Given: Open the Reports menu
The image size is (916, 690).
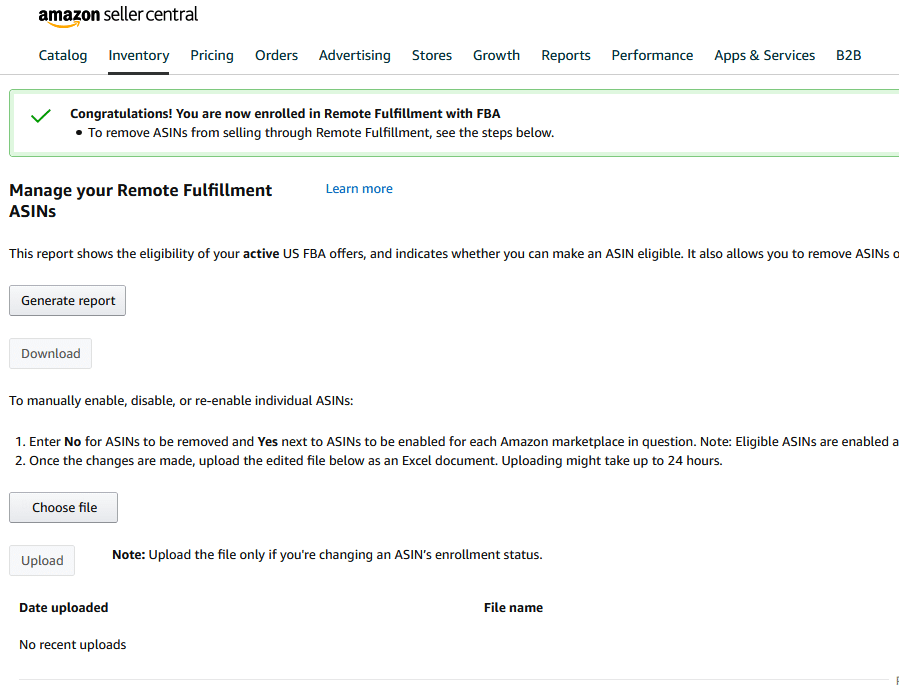Looking at the screenshot, I should tap(565, 56).
